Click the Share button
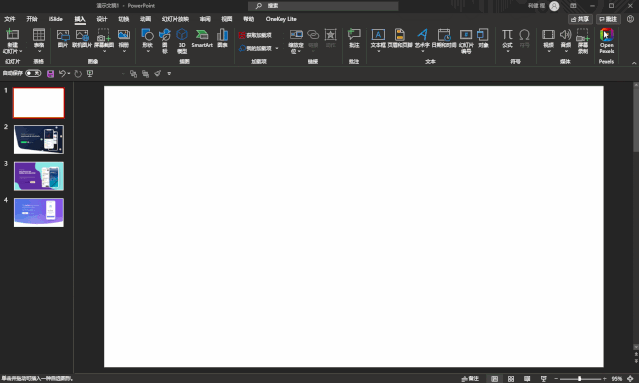Screen dimensions: 639x383 (580, 19)
